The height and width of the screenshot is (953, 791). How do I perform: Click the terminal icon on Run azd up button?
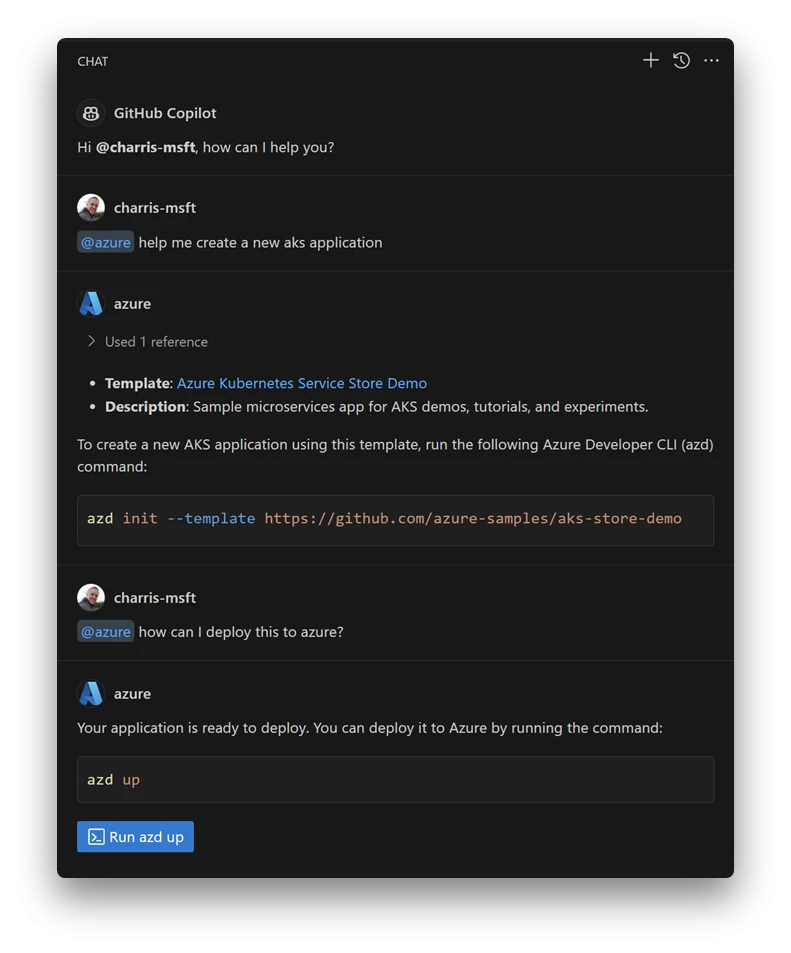[x=96, y=837]
